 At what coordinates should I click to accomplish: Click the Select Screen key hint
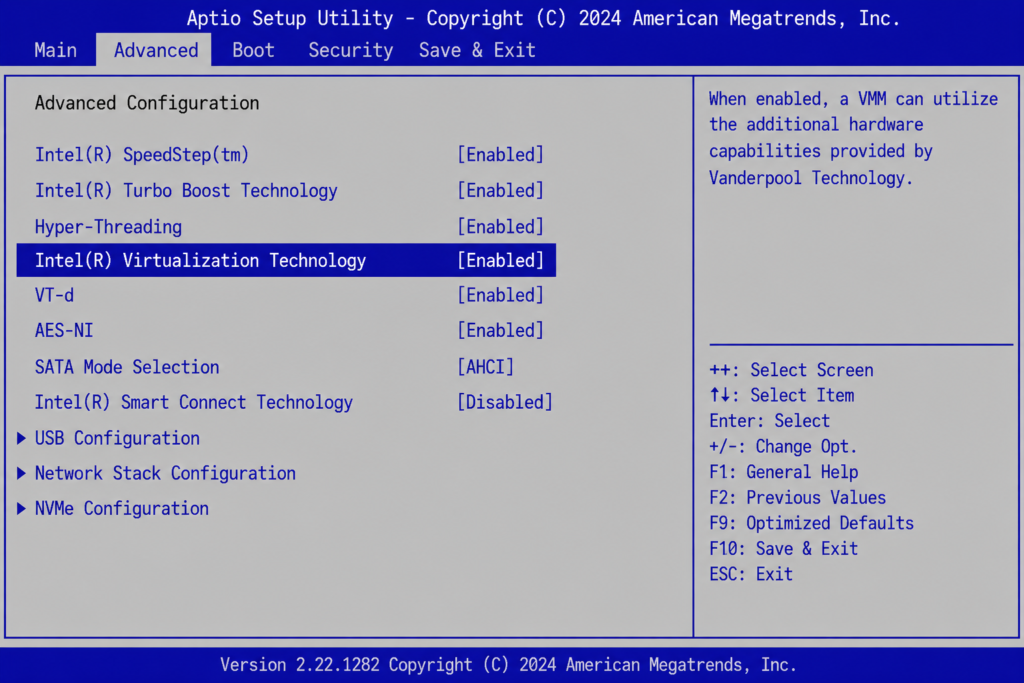792,370
